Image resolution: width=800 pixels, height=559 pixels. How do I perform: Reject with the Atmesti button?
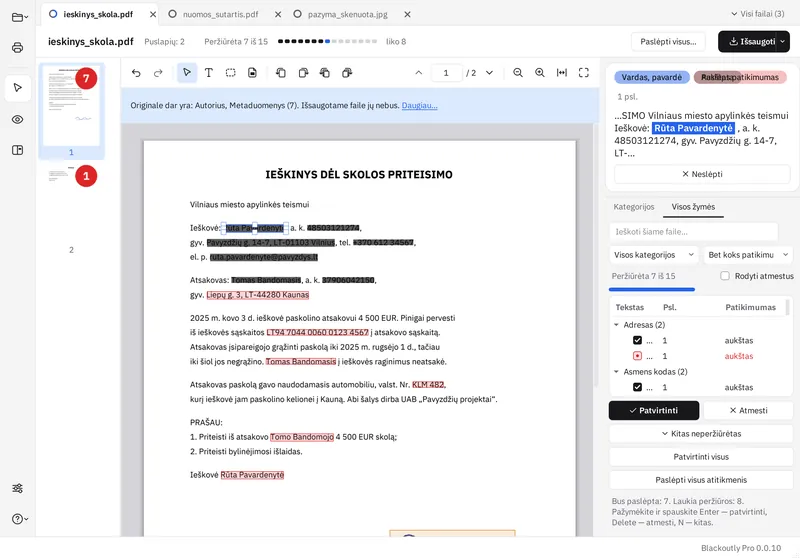pos(748,410)
